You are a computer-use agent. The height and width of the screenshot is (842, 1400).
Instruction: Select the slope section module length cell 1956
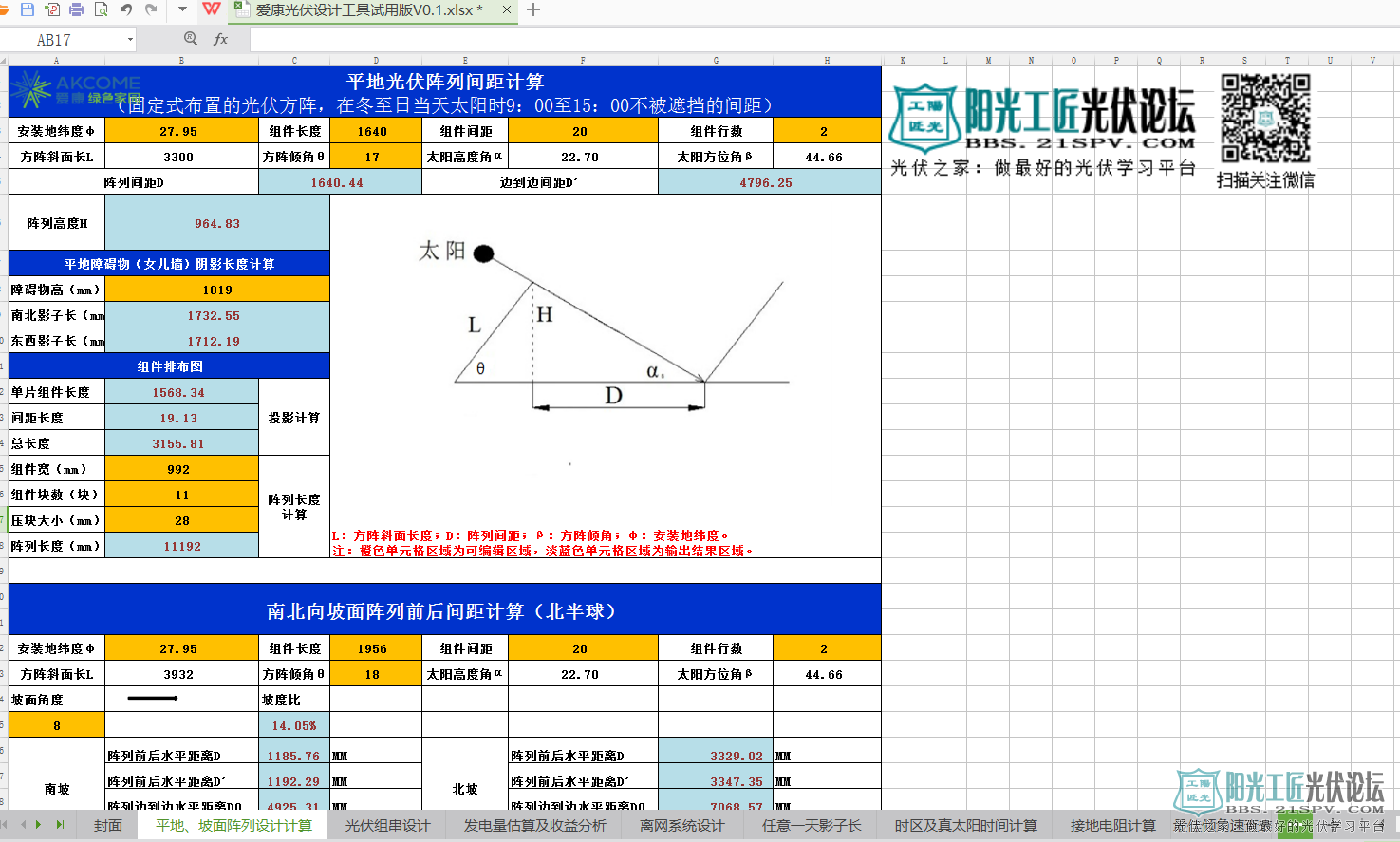376,648
